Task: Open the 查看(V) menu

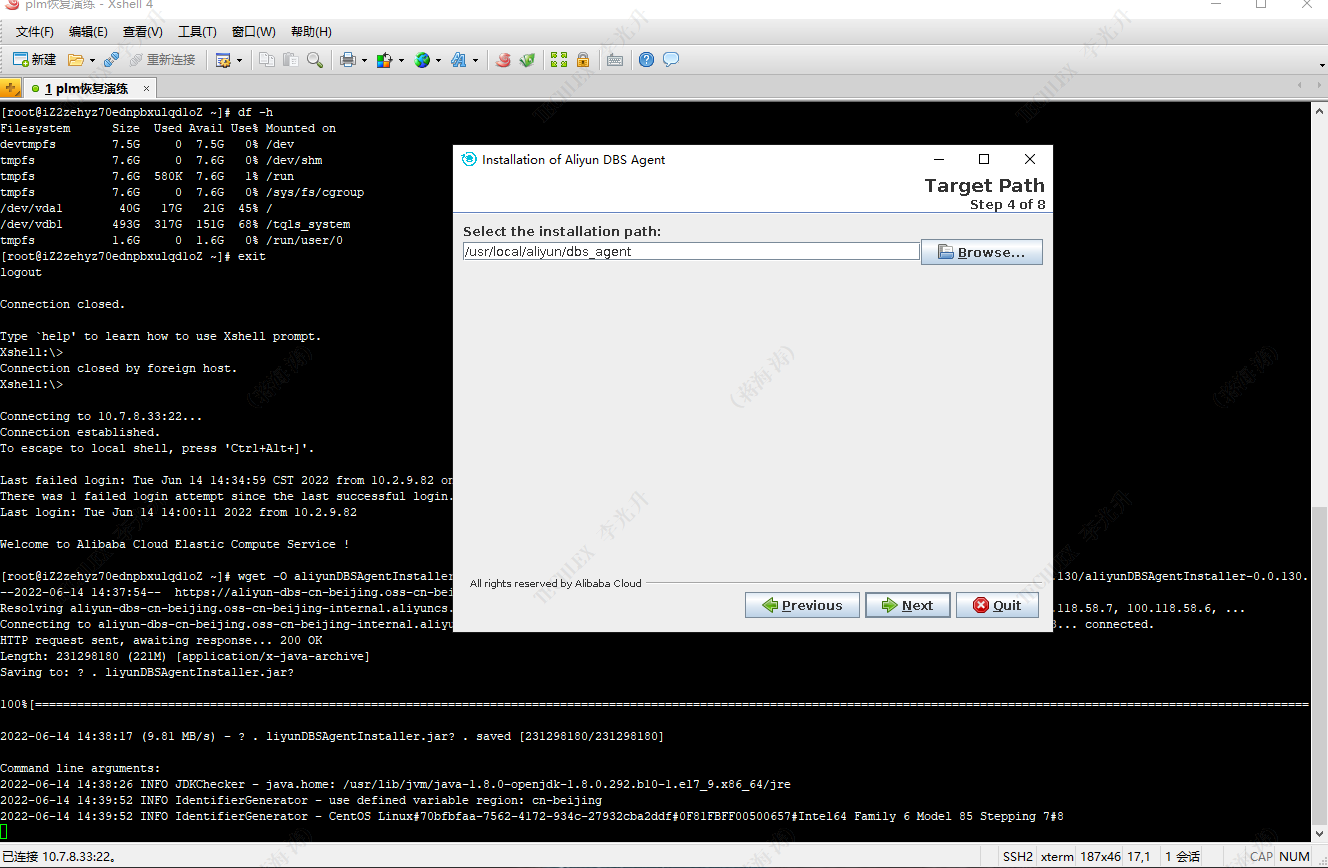Action: pos(142,32)
